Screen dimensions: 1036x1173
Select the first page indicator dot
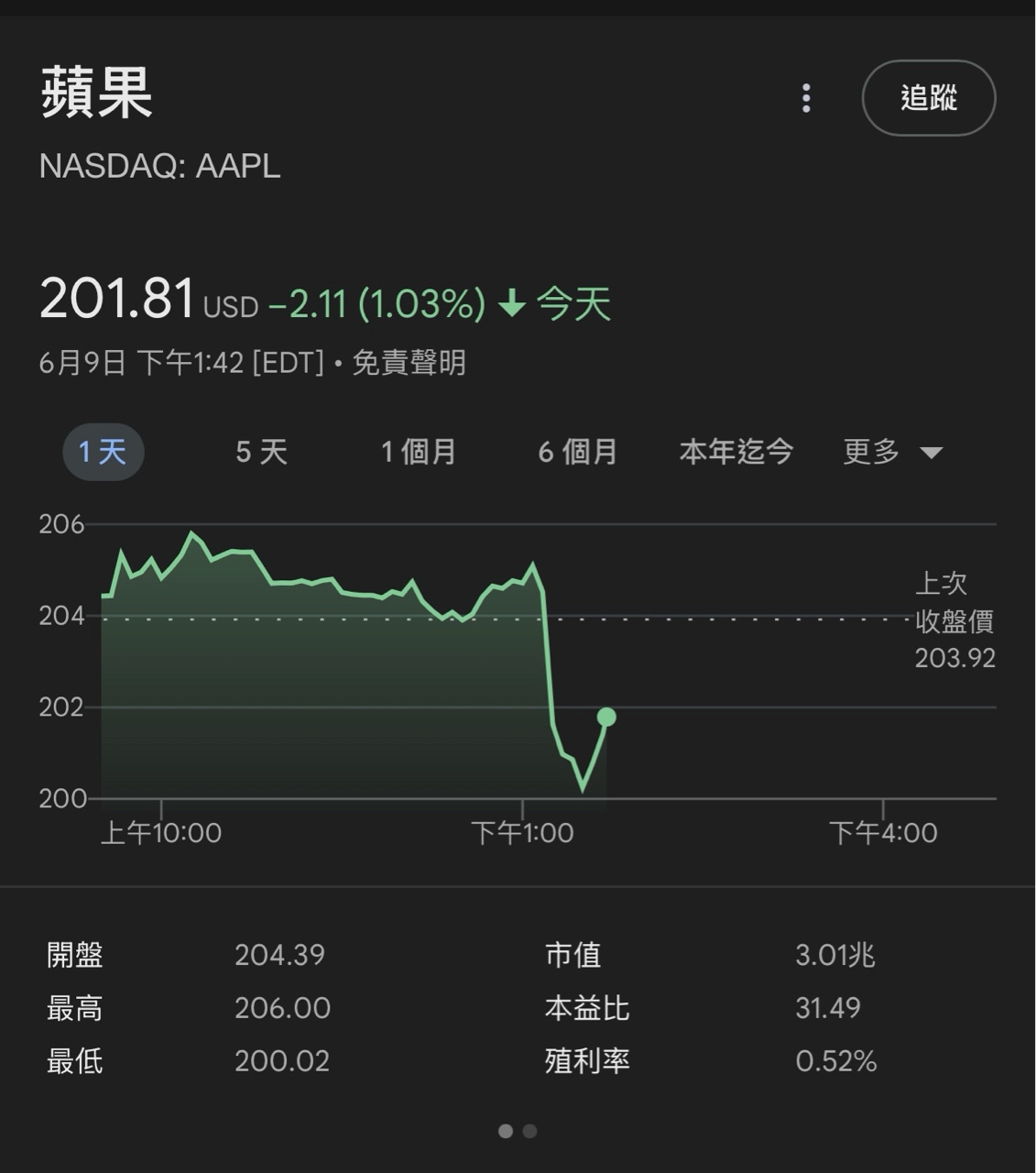[x=506, y=1131]
